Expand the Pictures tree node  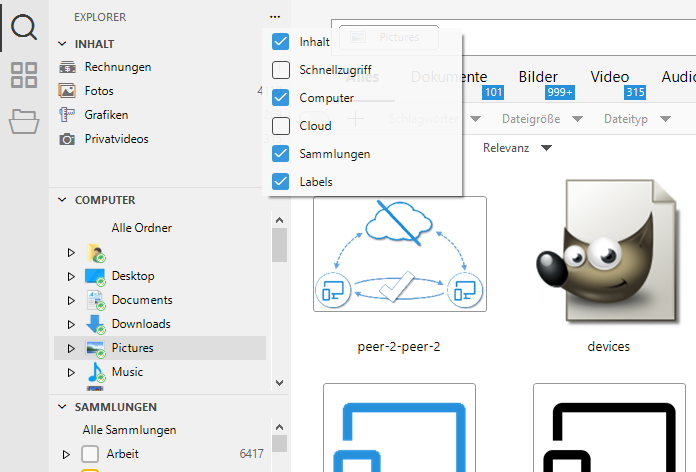71,348
